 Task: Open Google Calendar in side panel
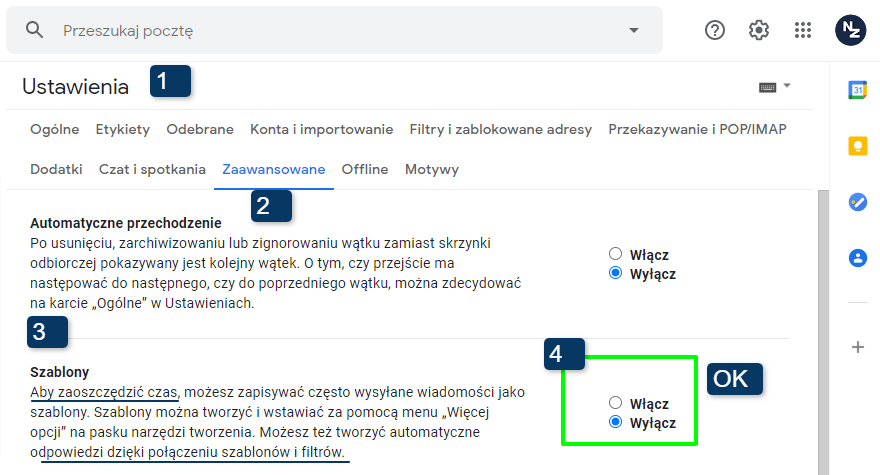pos(857,90)
